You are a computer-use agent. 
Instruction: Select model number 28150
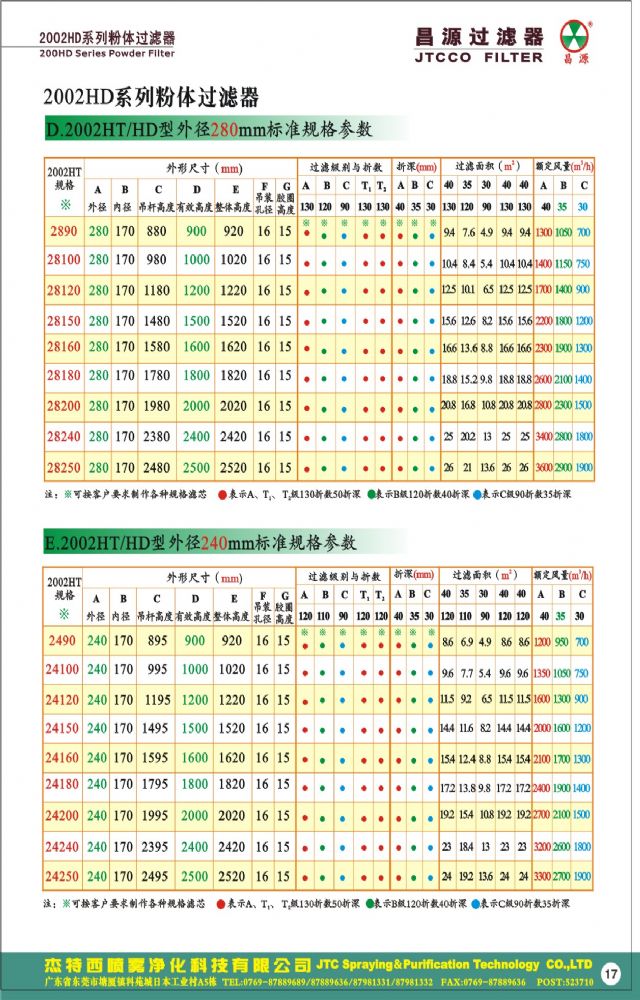(64, 321)
